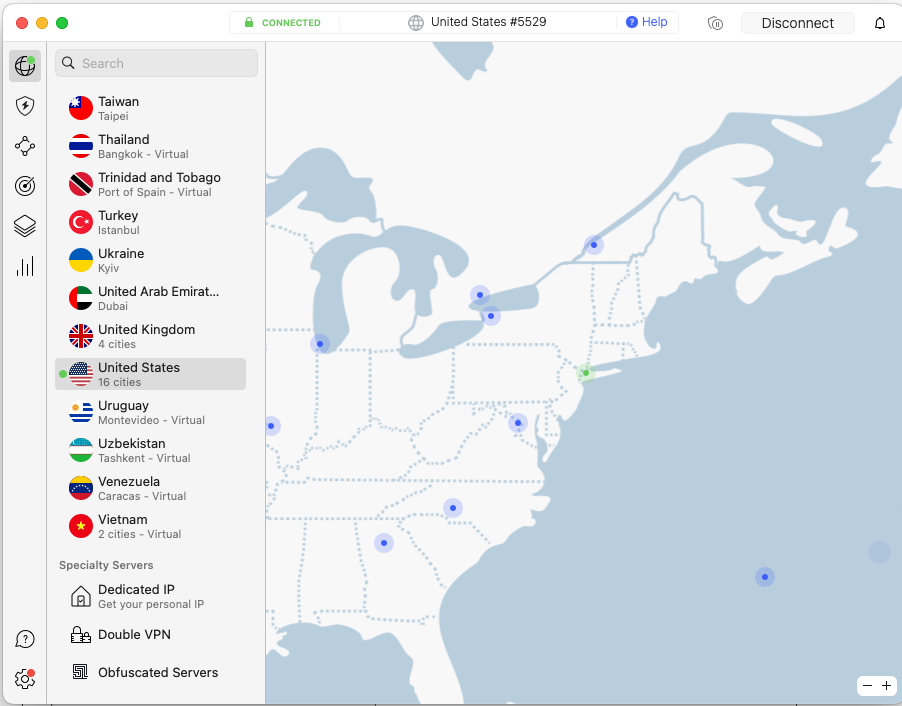Click the Double VPN padlocks icon
The image size is (902, 706).
[81, 635]
